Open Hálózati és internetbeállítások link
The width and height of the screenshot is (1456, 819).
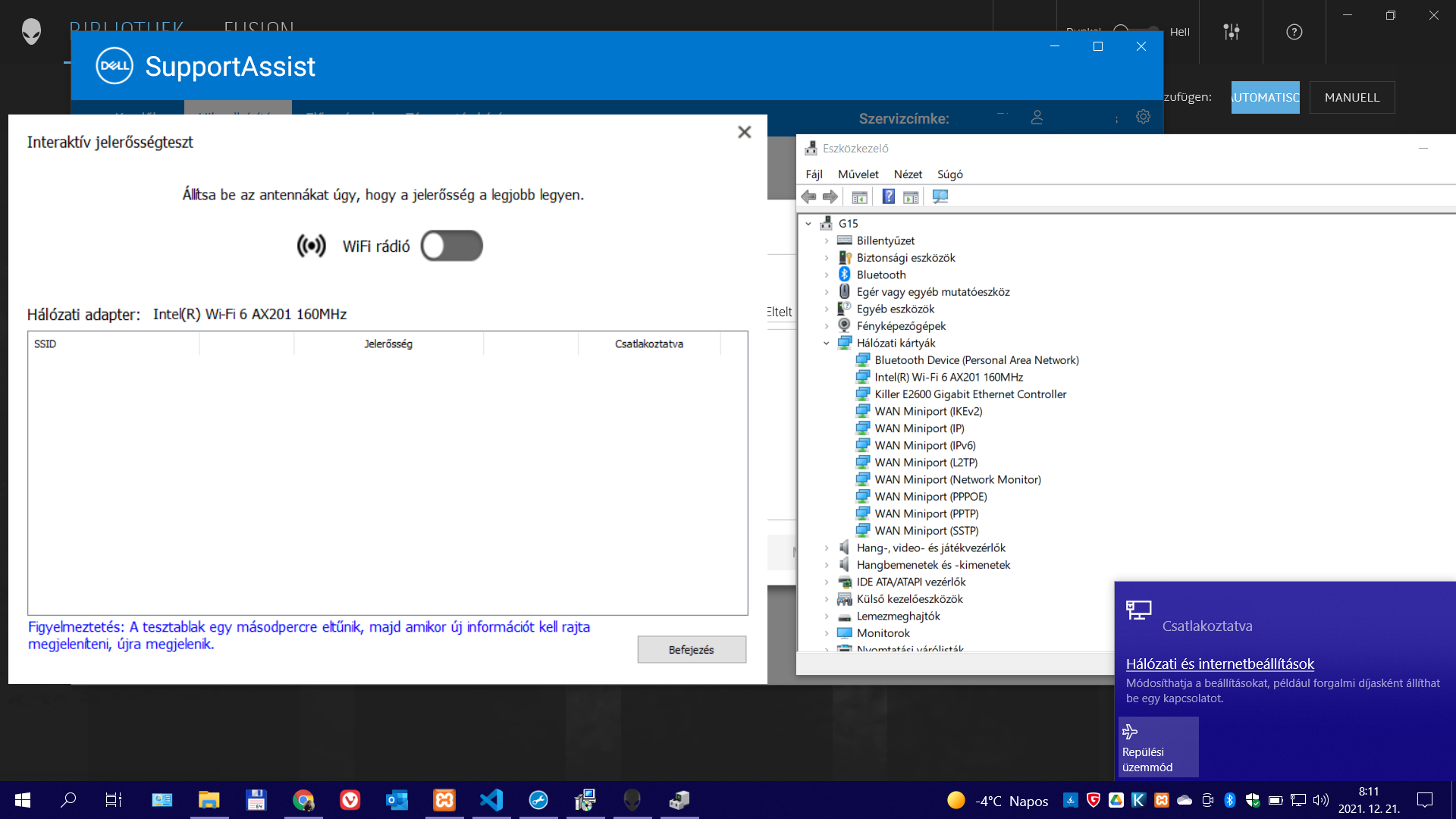tap(1219, 664)
